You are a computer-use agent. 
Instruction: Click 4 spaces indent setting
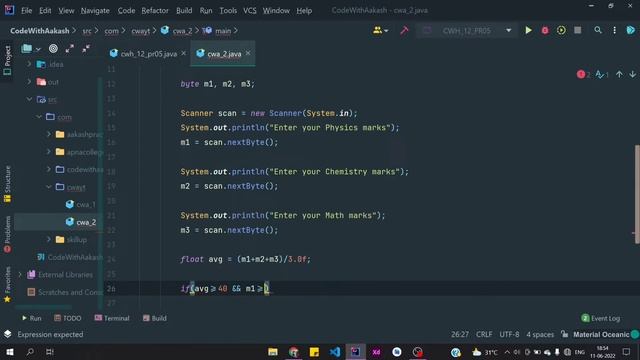pos(540,334)
